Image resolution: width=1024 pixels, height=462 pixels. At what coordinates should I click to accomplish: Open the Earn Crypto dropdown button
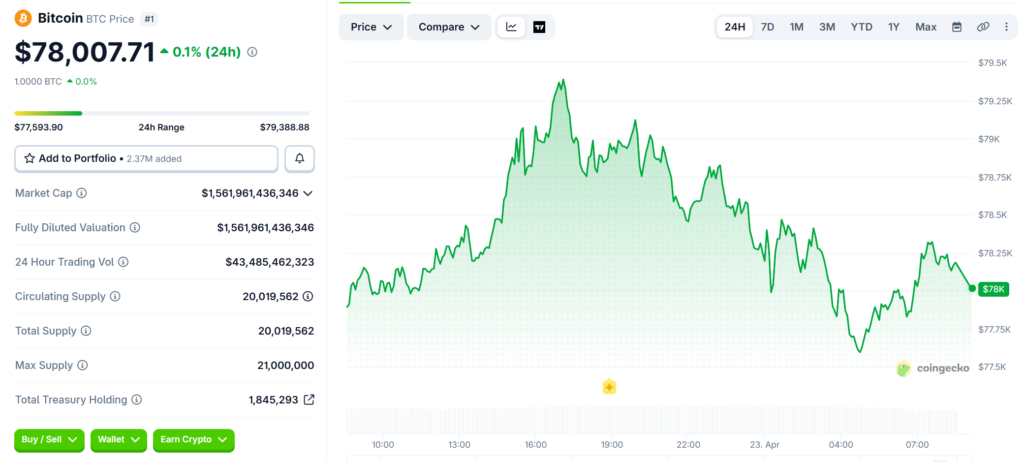[193, 440]
